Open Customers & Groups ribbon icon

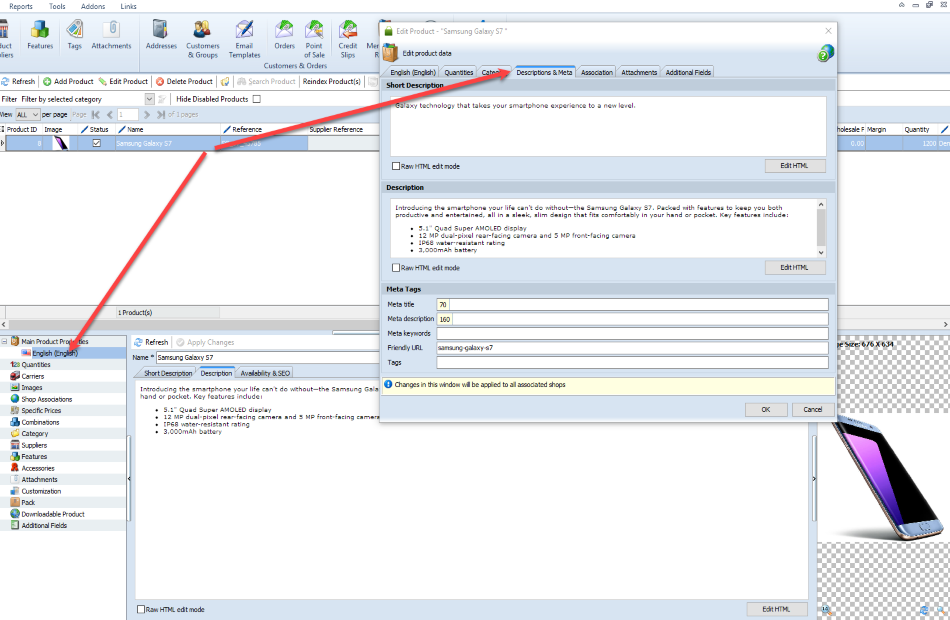click(202, 39)
